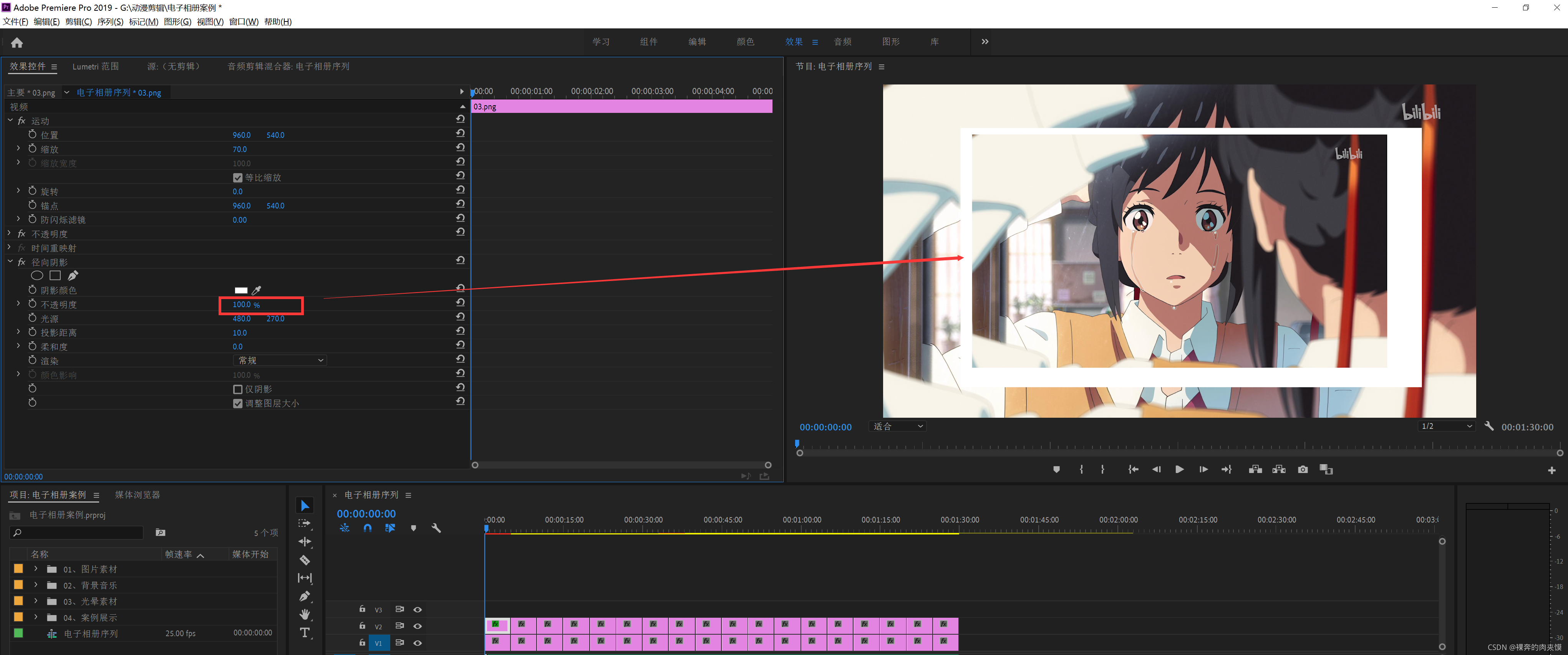Expand 03、光晕素材 bin
The width and height of the screenshot is (1568, 655).
pyautogui.click(x=36, y=601)
